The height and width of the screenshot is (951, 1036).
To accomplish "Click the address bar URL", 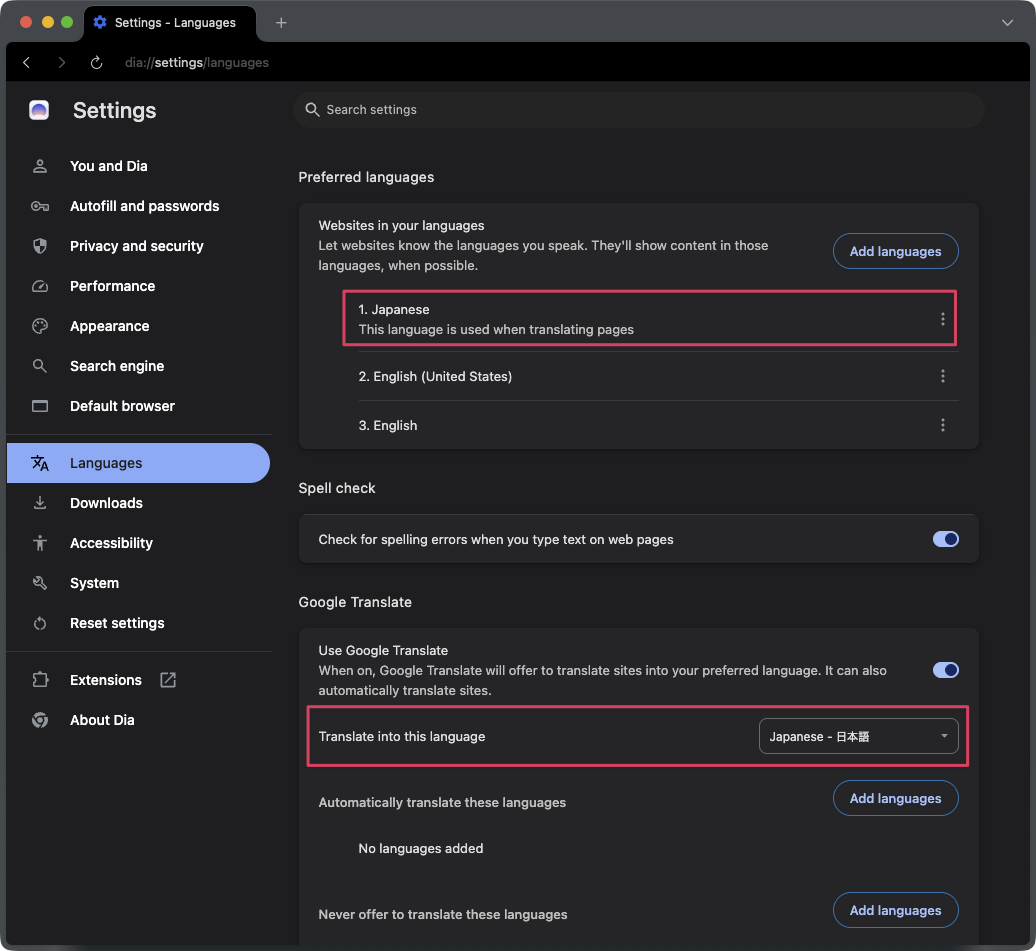I will click(x=197, y=62).
